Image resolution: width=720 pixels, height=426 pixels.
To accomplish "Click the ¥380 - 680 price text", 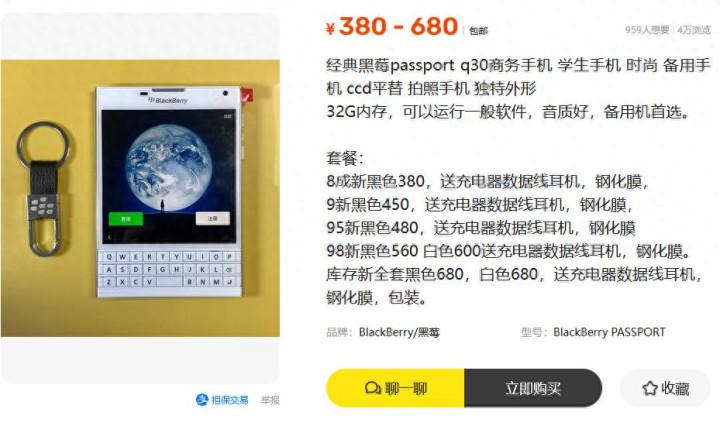I will click(392, 26).
